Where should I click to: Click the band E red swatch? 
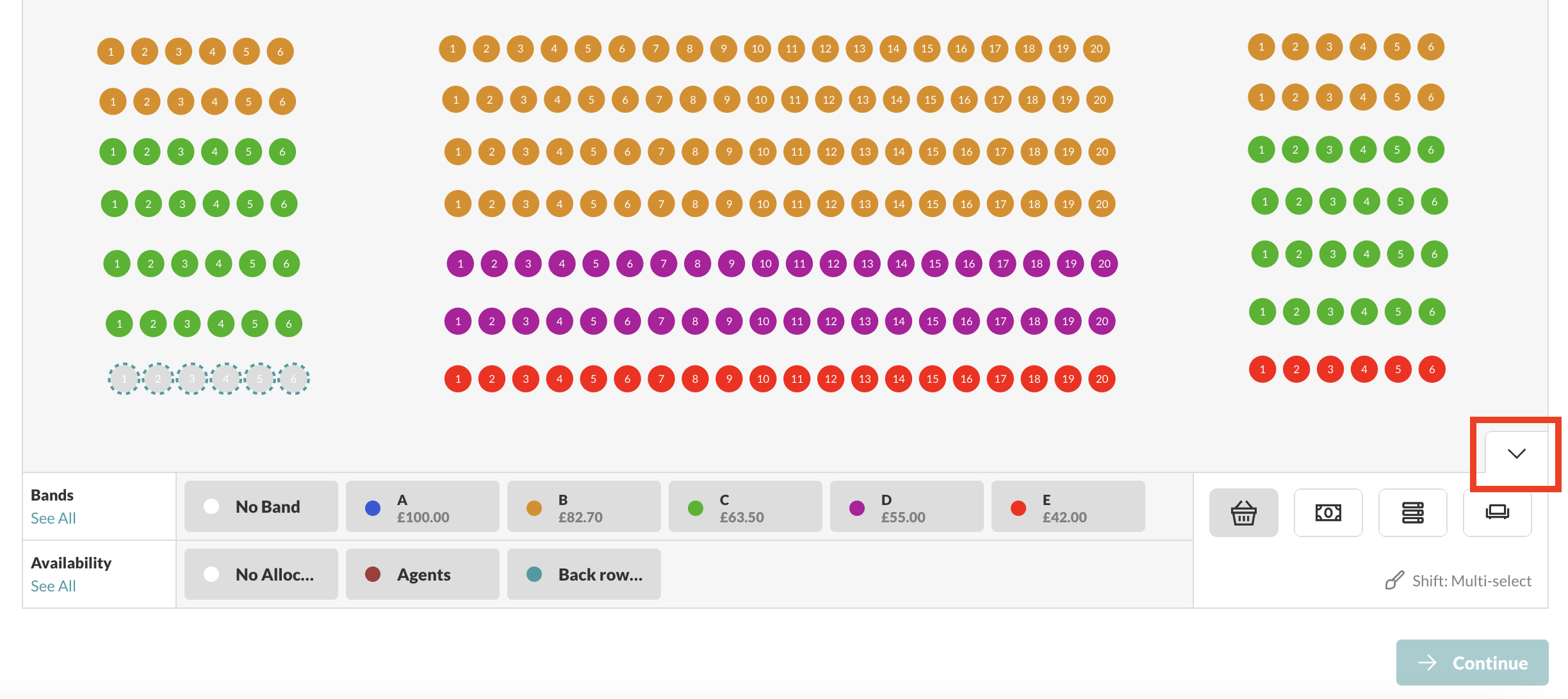click(x=1018, y=508)
